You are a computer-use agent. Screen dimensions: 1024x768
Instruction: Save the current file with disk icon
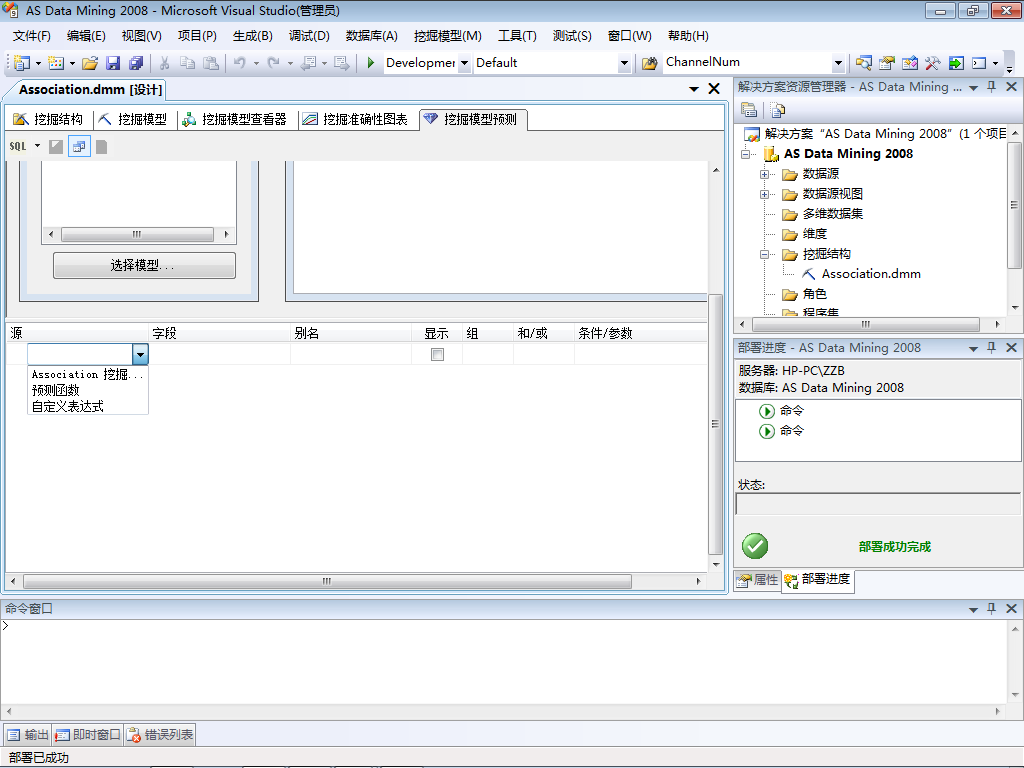tap(113, 63)
